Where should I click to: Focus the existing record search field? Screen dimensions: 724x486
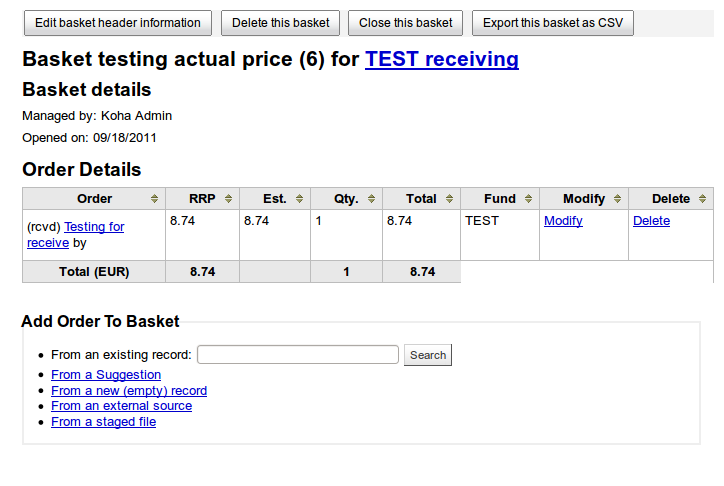(298, 355)
